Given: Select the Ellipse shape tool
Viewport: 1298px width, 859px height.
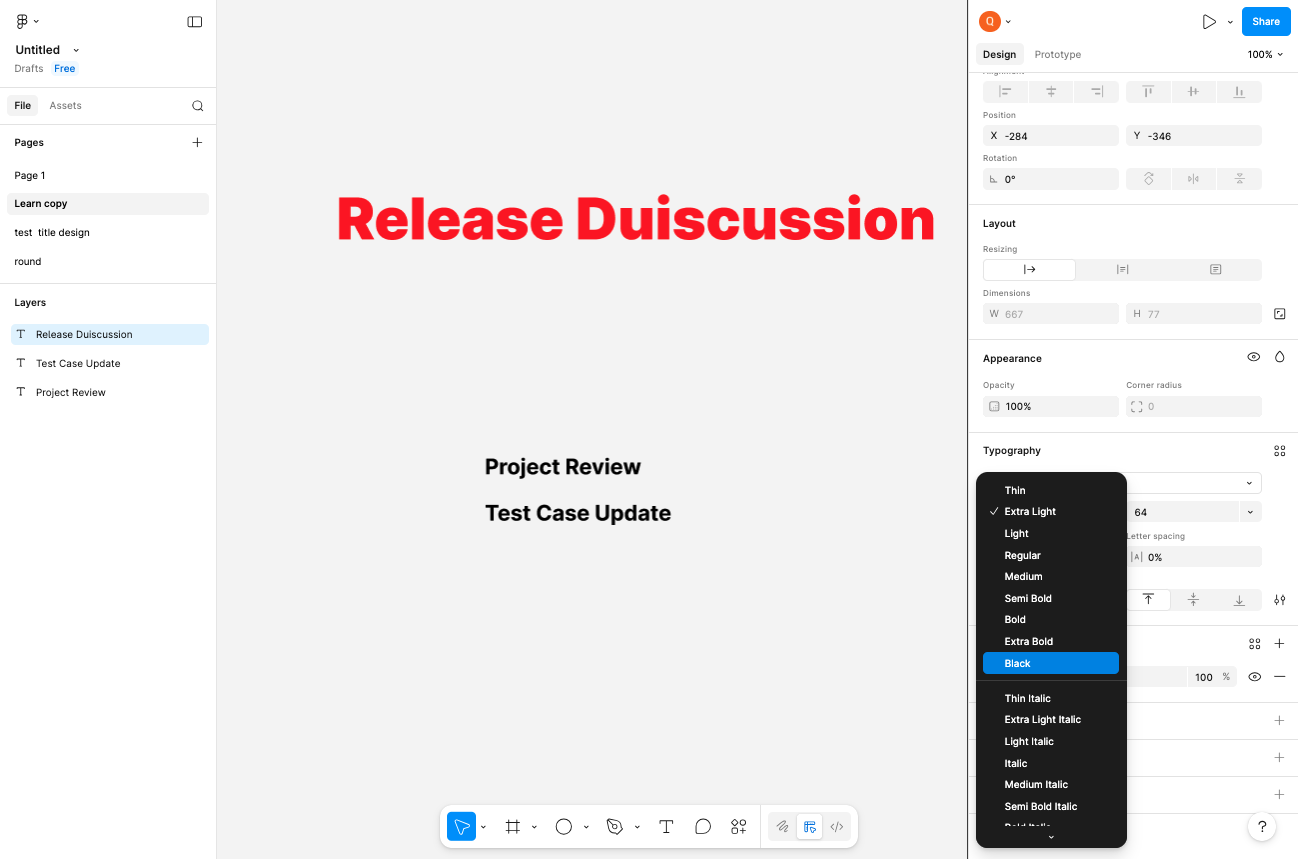Looking at the screenshot, I should coord(564,827).
